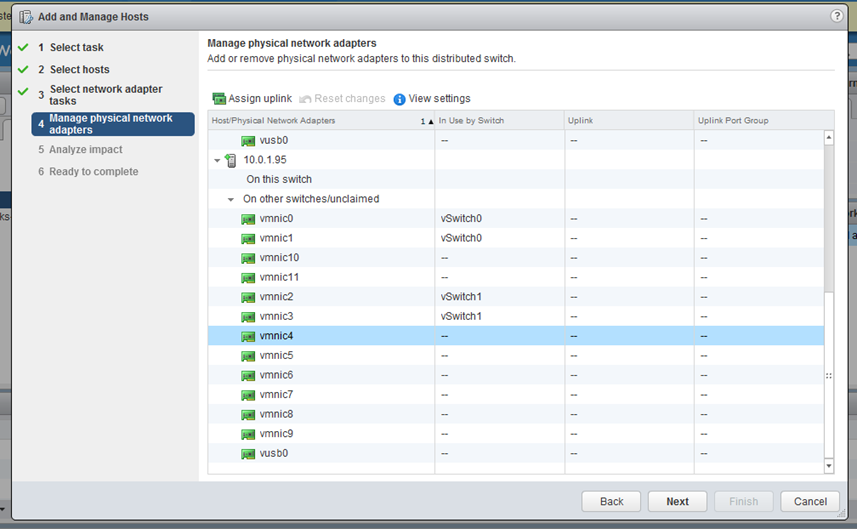Select step 4 Manage physical network adapters
The height and width of the screenshot is (529, 857).
(113, 124)
